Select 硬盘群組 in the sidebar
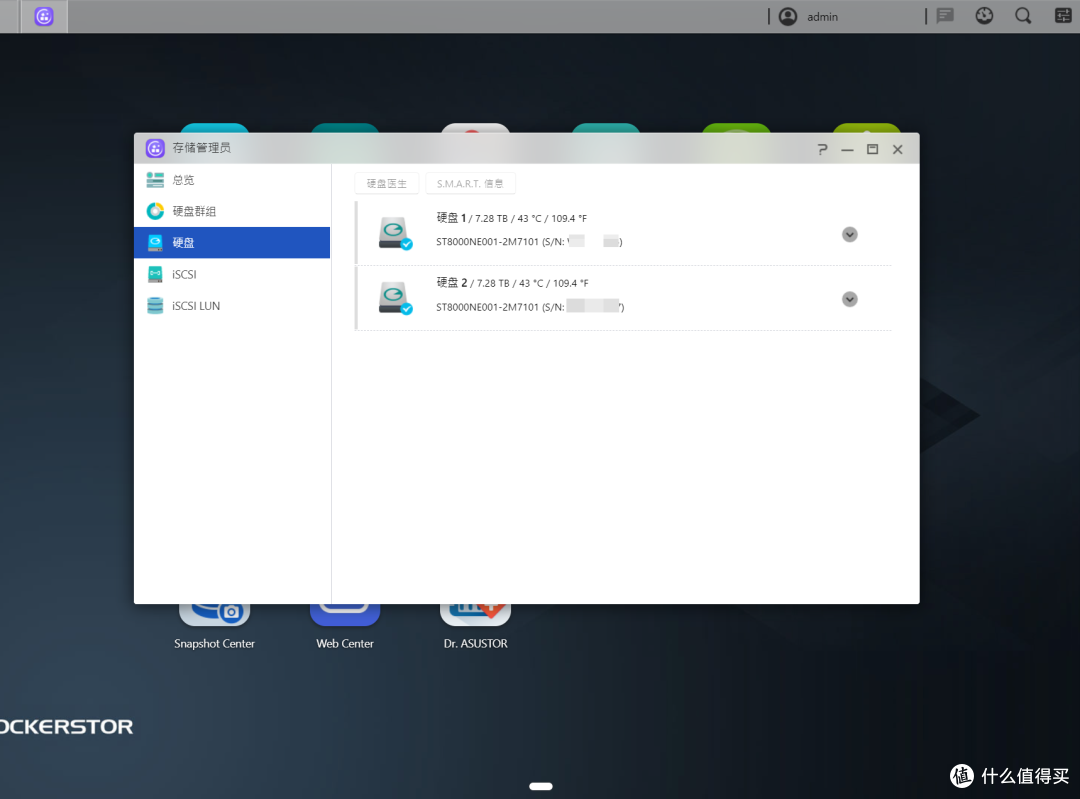The height and width of the screenshot is (799, 1080). coord(193,211)
